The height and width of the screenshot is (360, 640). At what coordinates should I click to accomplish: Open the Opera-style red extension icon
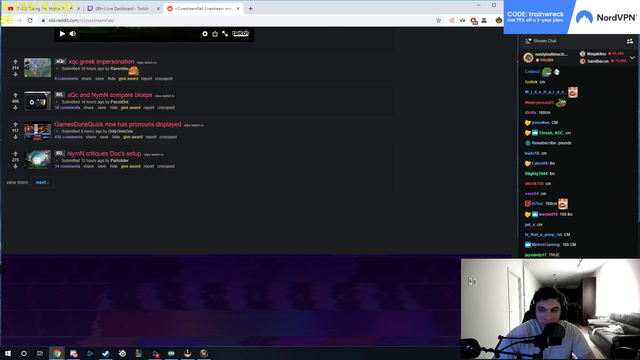tap(473, 20)
